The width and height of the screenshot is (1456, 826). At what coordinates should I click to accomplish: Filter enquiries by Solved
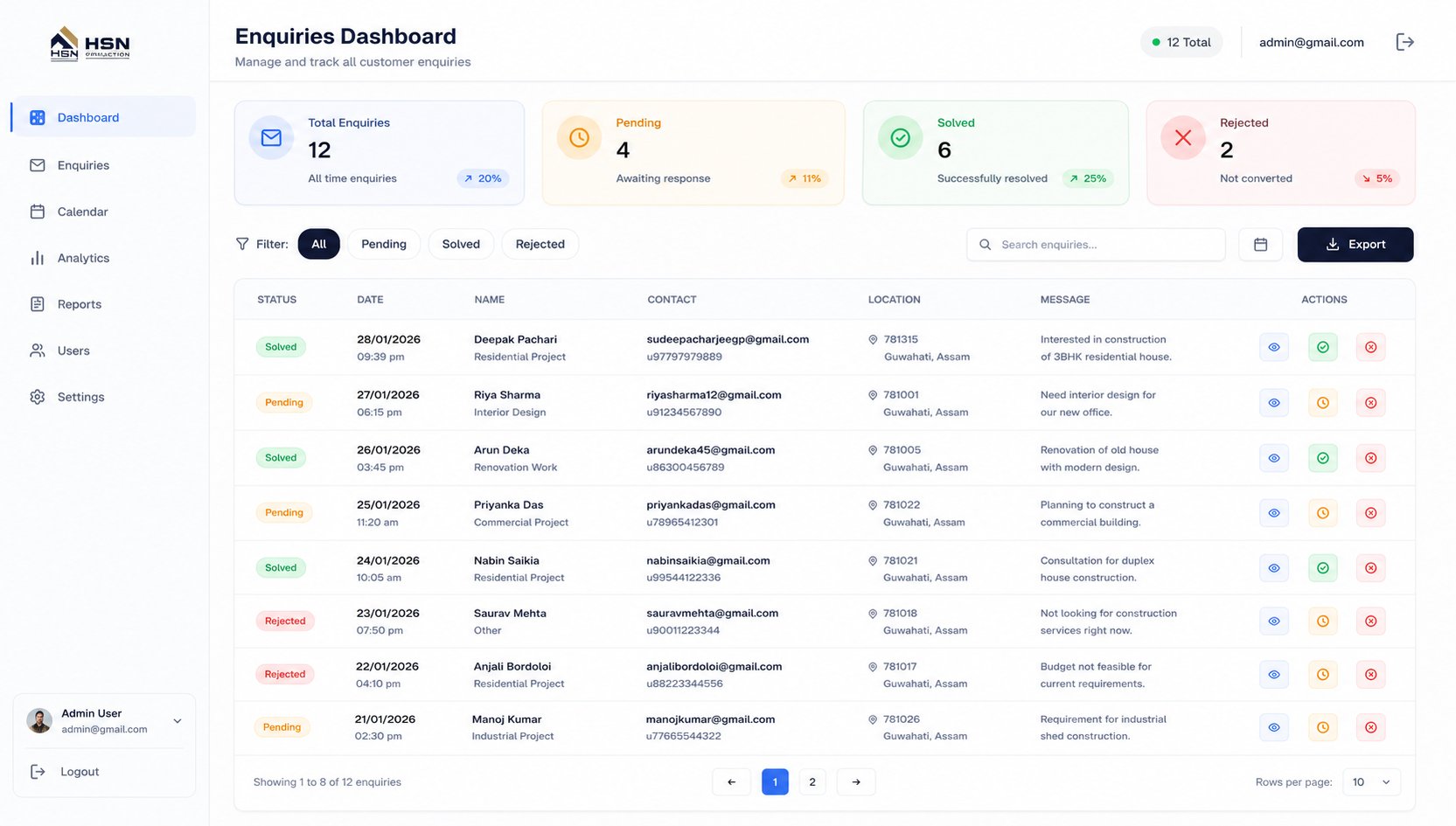pyautogui.click(x=461, y=244)
